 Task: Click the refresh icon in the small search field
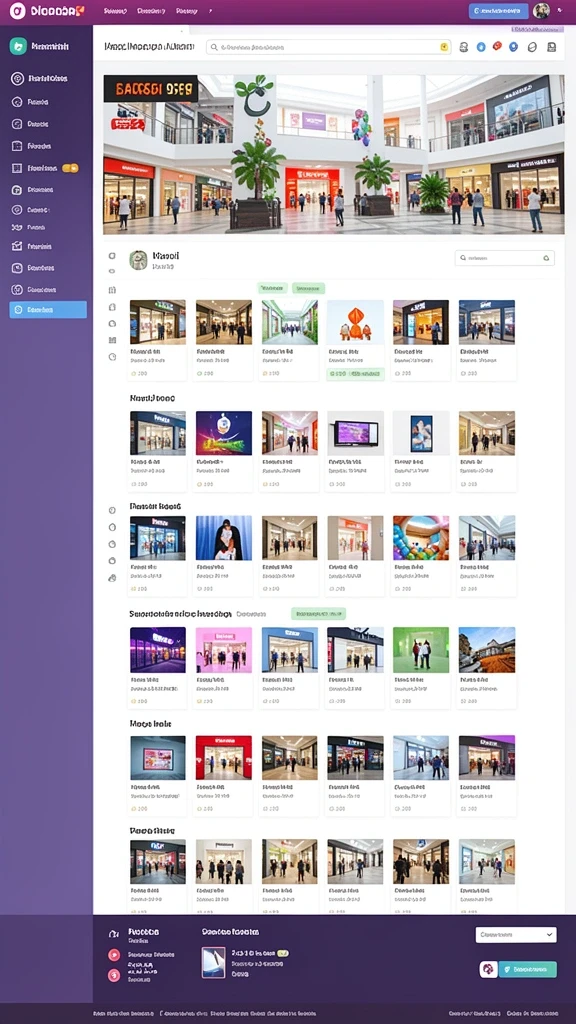[x=547, y=258]
